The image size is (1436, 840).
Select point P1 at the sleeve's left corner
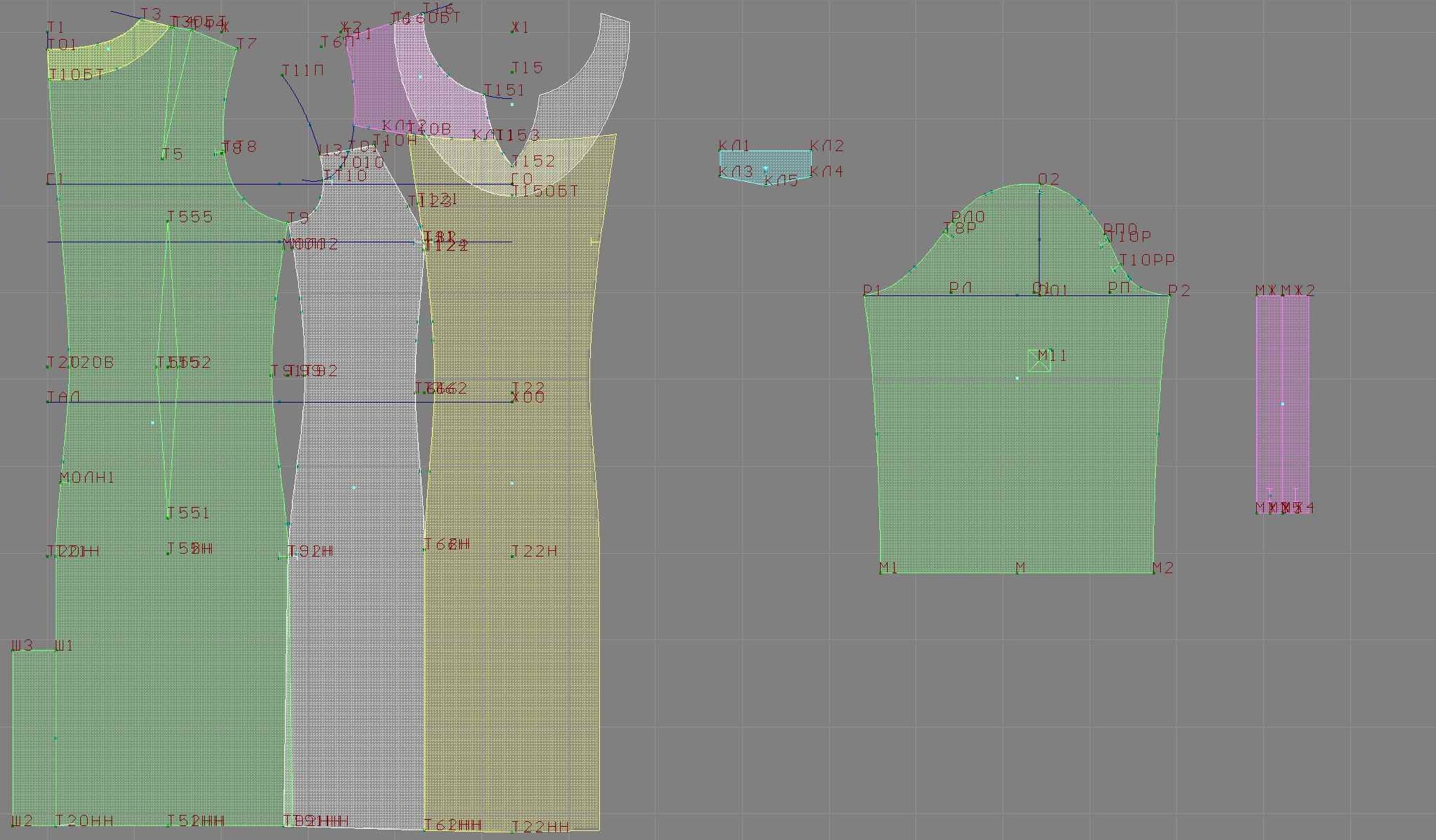click(865, 296)
